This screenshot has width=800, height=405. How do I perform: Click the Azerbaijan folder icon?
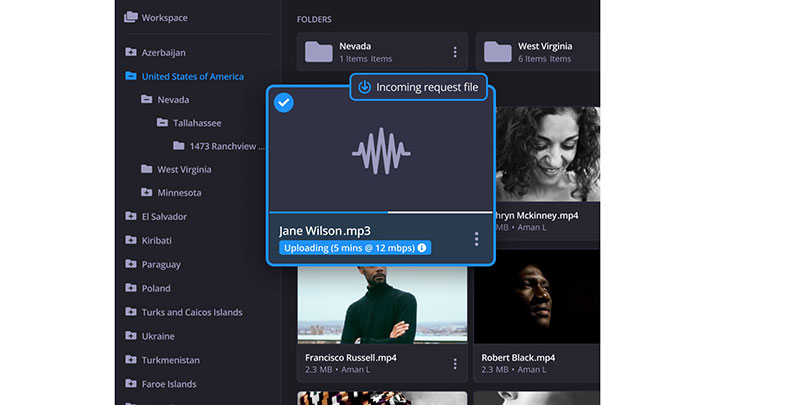[x=131, y=52]
